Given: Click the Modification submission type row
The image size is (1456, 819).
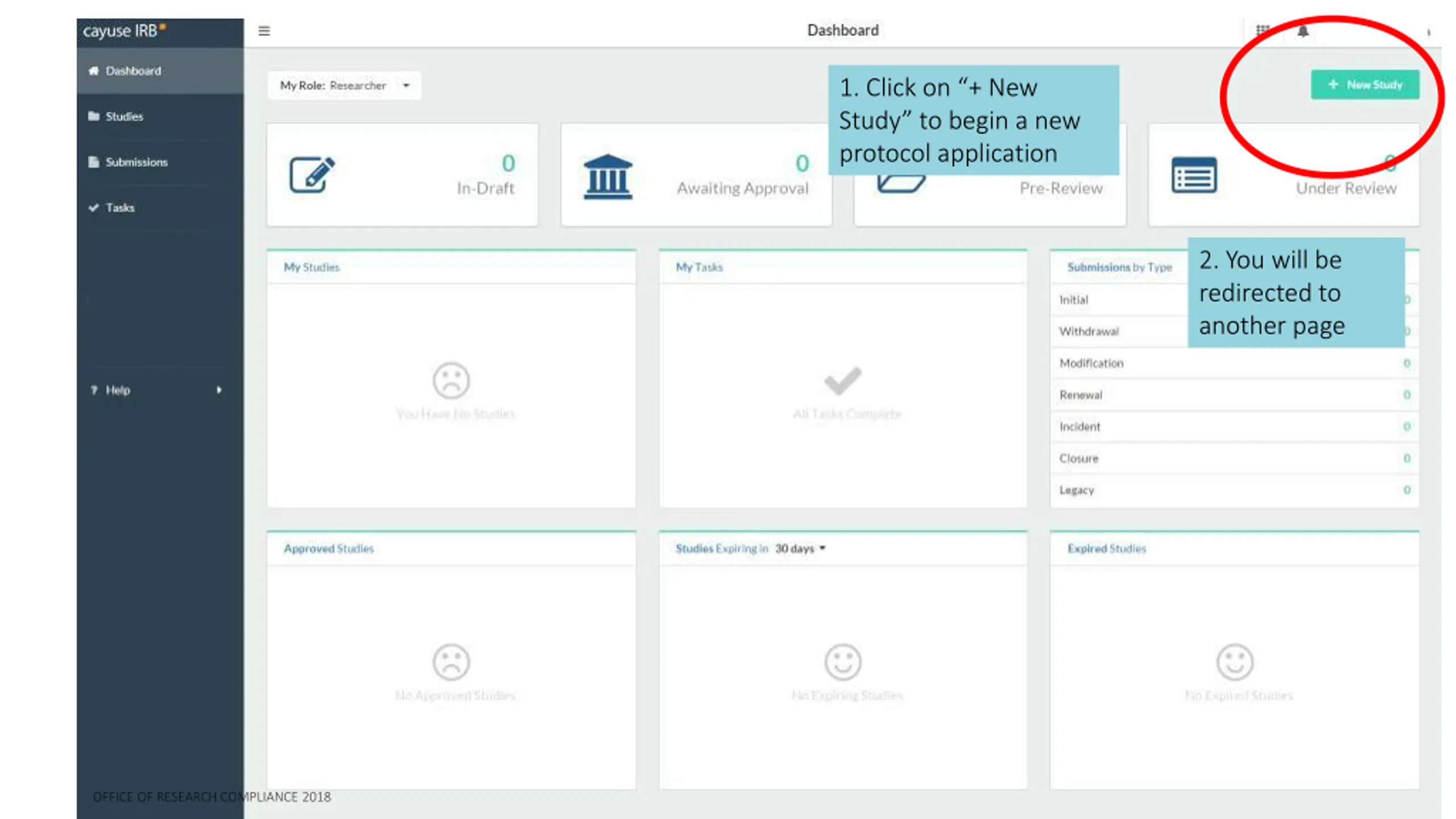Looking at the screenshot, I should tap(1234, 363).
